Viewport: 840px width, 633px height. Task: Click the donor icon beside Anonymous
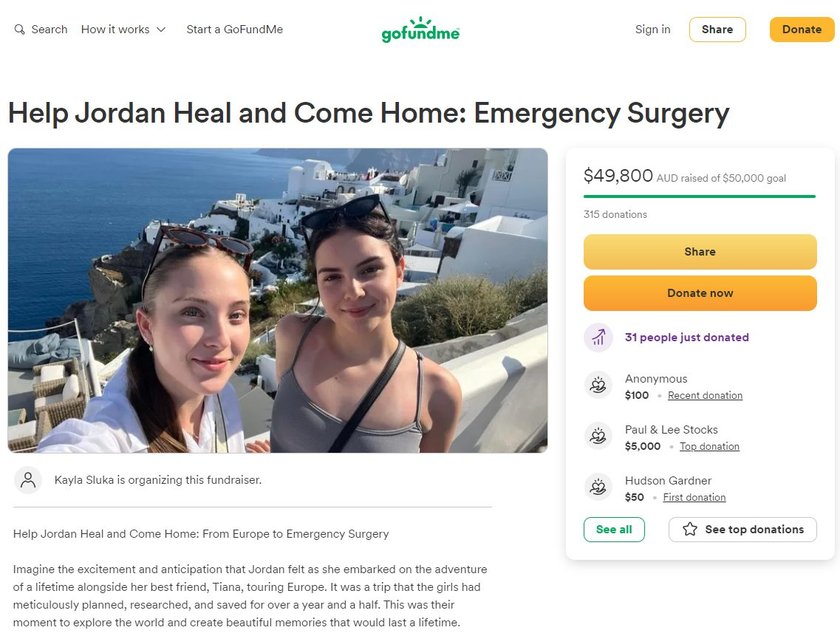point(598,385)
